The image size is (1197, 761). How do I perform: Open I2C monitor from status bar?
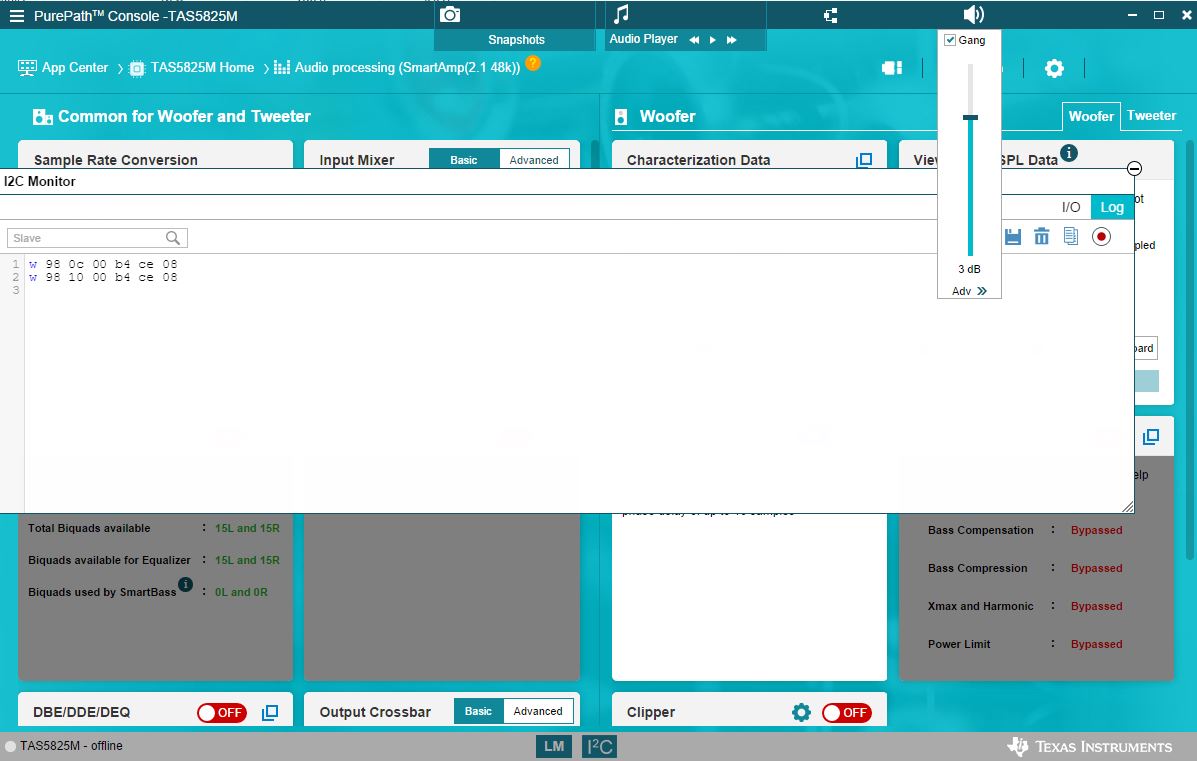[x=599, y=746]
